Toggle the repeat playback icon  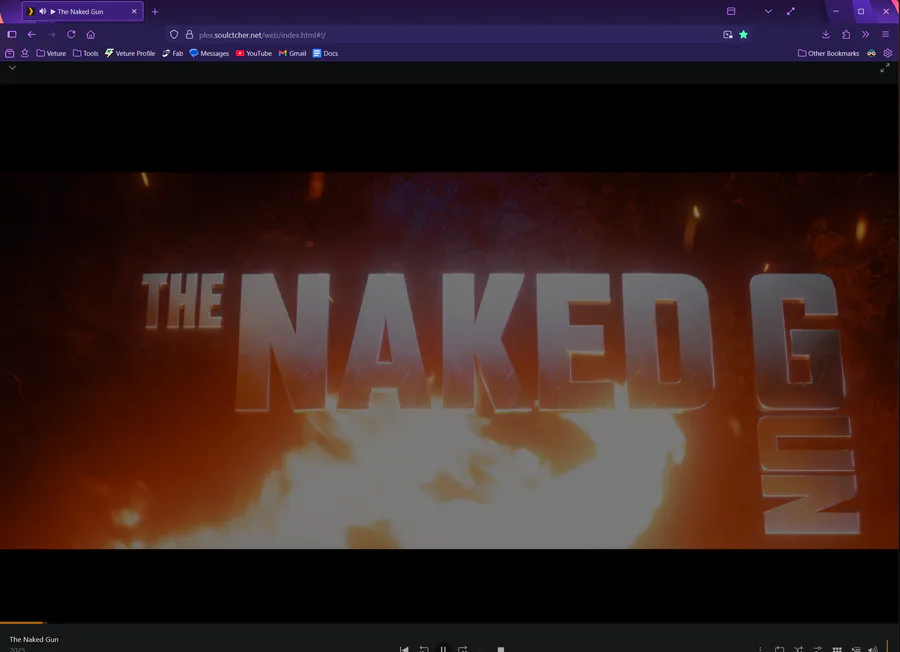coord(779,649)
